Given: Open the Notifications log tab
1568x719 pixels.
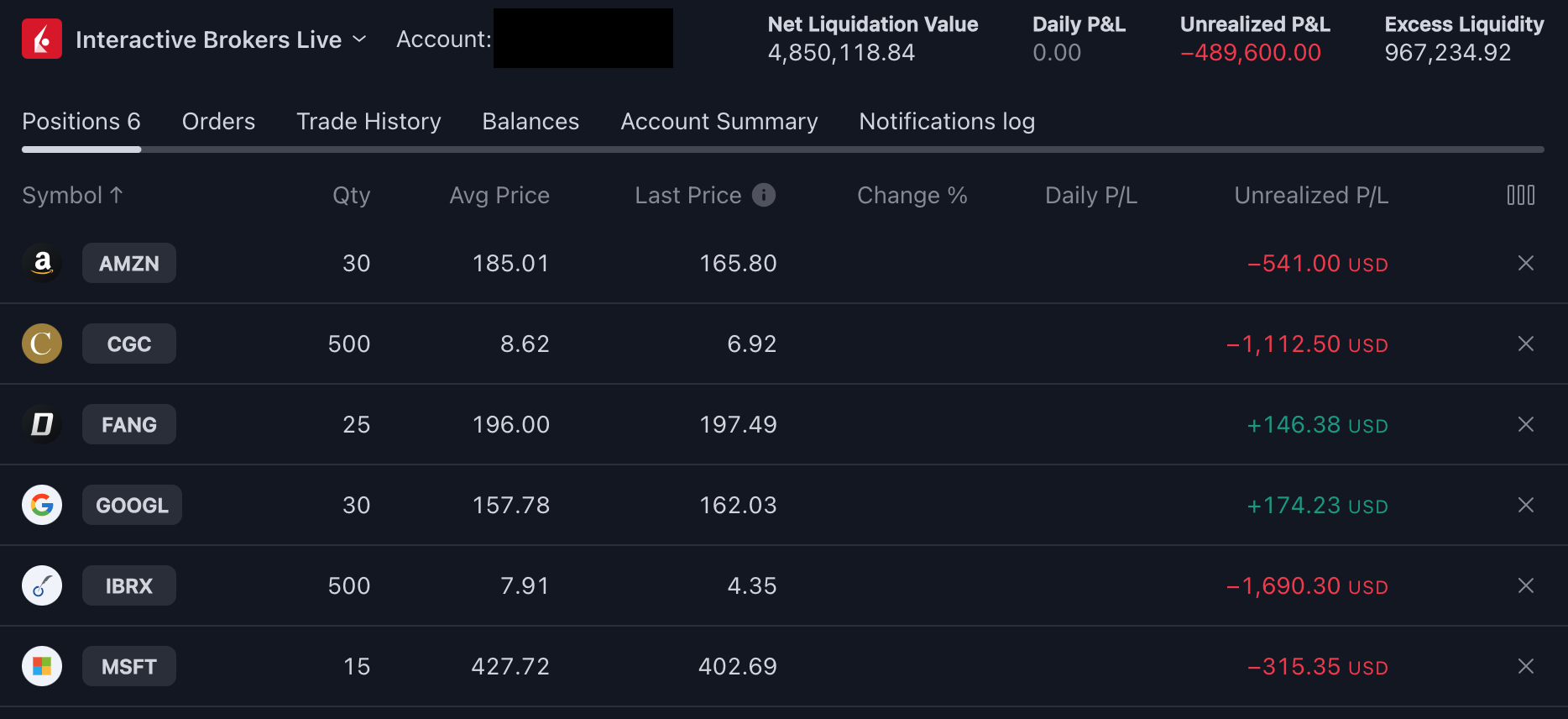Looking at the screenshot, I should tap(946, 122).
